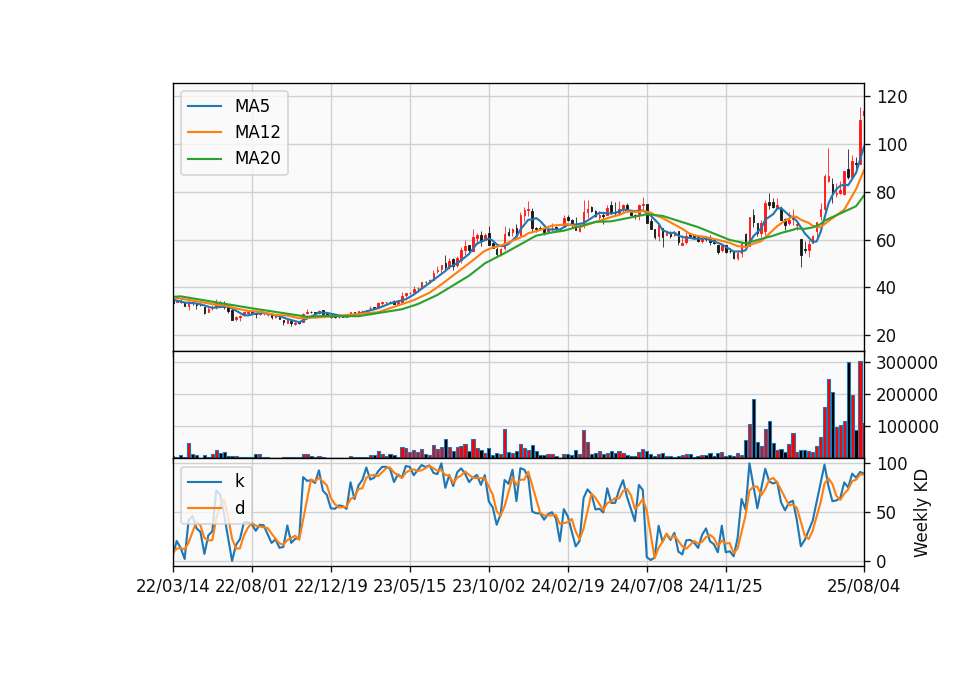This screenshot has height=690, width=960.
Task: Click the blue MA5 legend line sample
Action: click(x=204, y=106)
